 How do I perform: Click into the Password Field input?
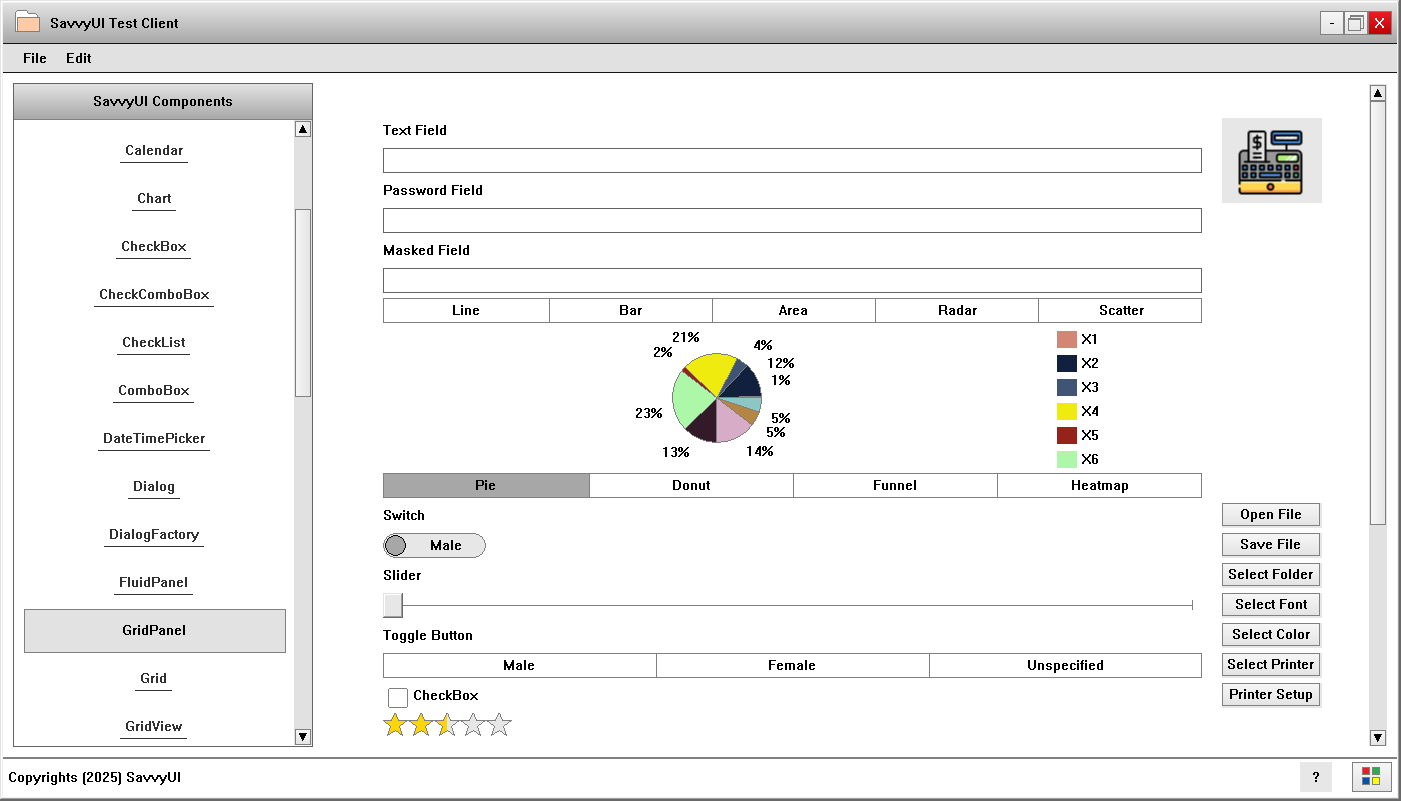pos(792,220)
